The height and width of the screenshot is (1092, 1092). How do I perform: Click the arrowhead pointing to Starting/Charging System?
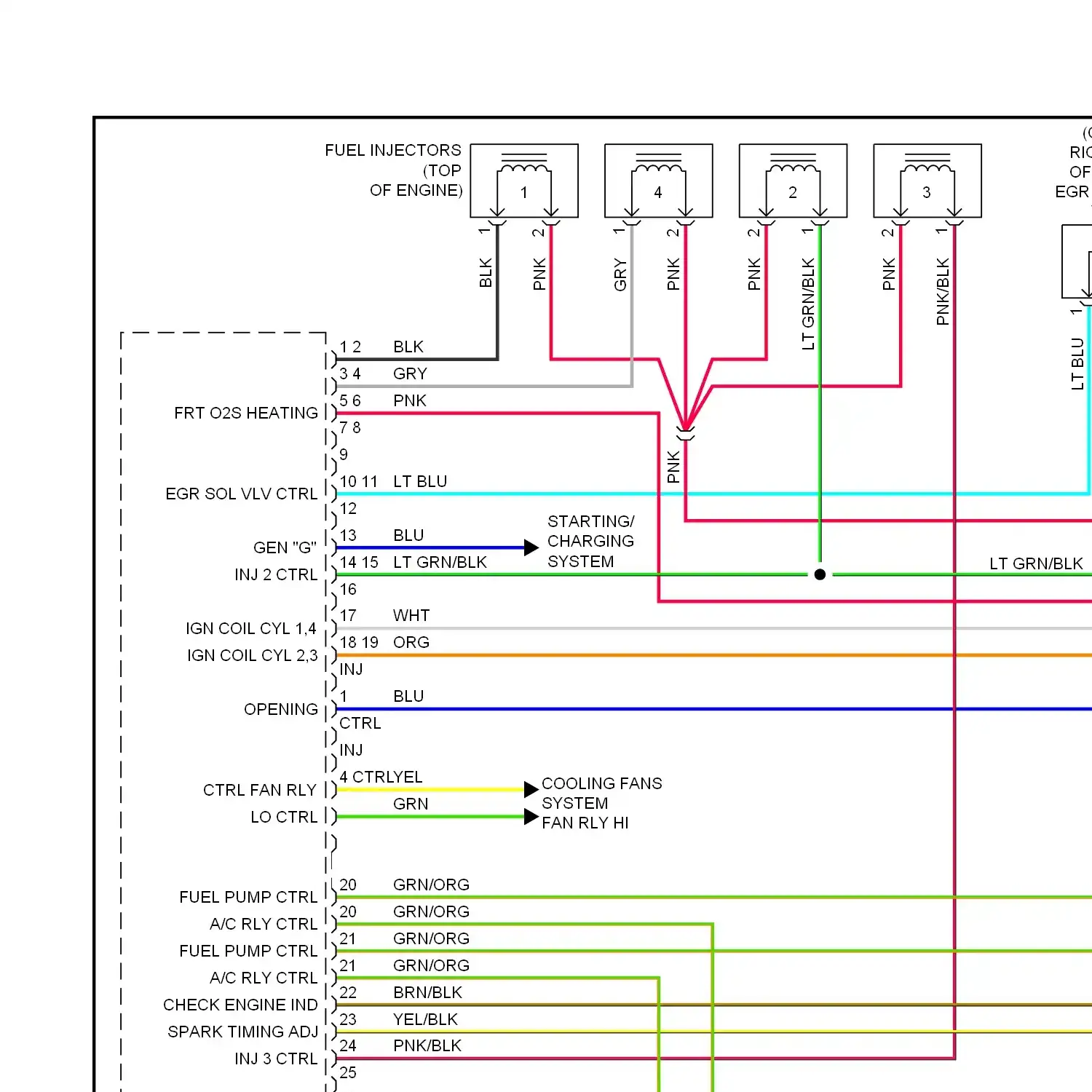click(531, 547)
